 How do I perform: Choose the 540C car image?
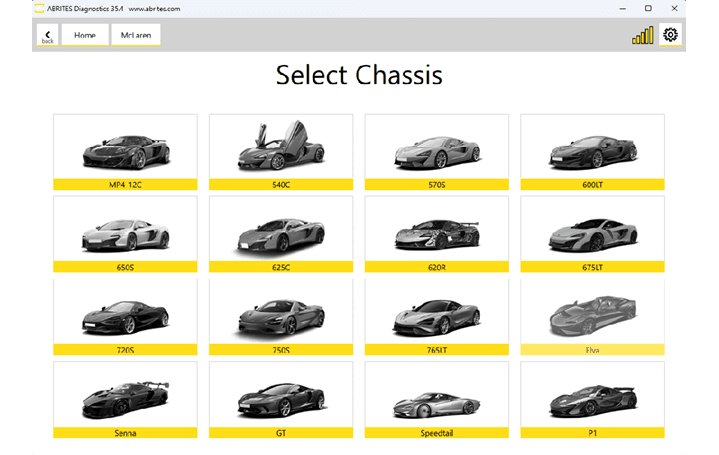tap(281, 145)
